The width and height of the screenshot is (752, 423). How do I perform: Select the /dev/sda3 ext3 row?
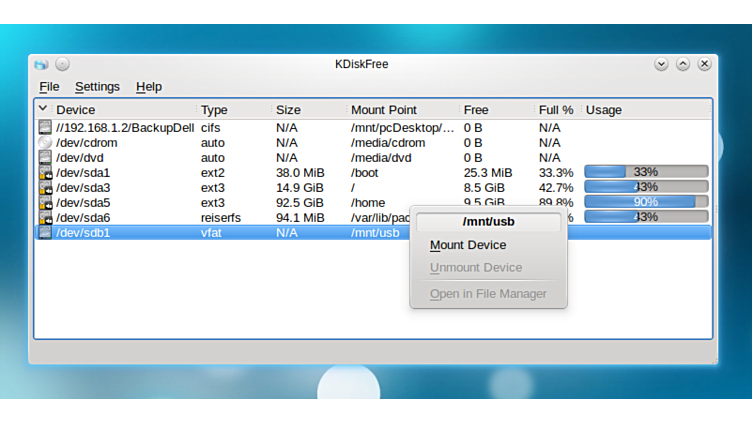(x=213, y=188)
